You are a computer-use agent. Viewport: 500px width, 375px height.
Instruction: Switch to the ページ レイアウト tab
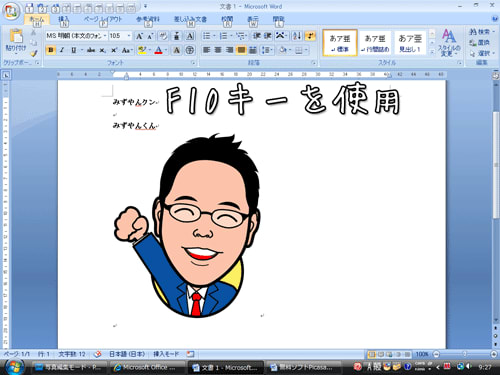point(103,19)
